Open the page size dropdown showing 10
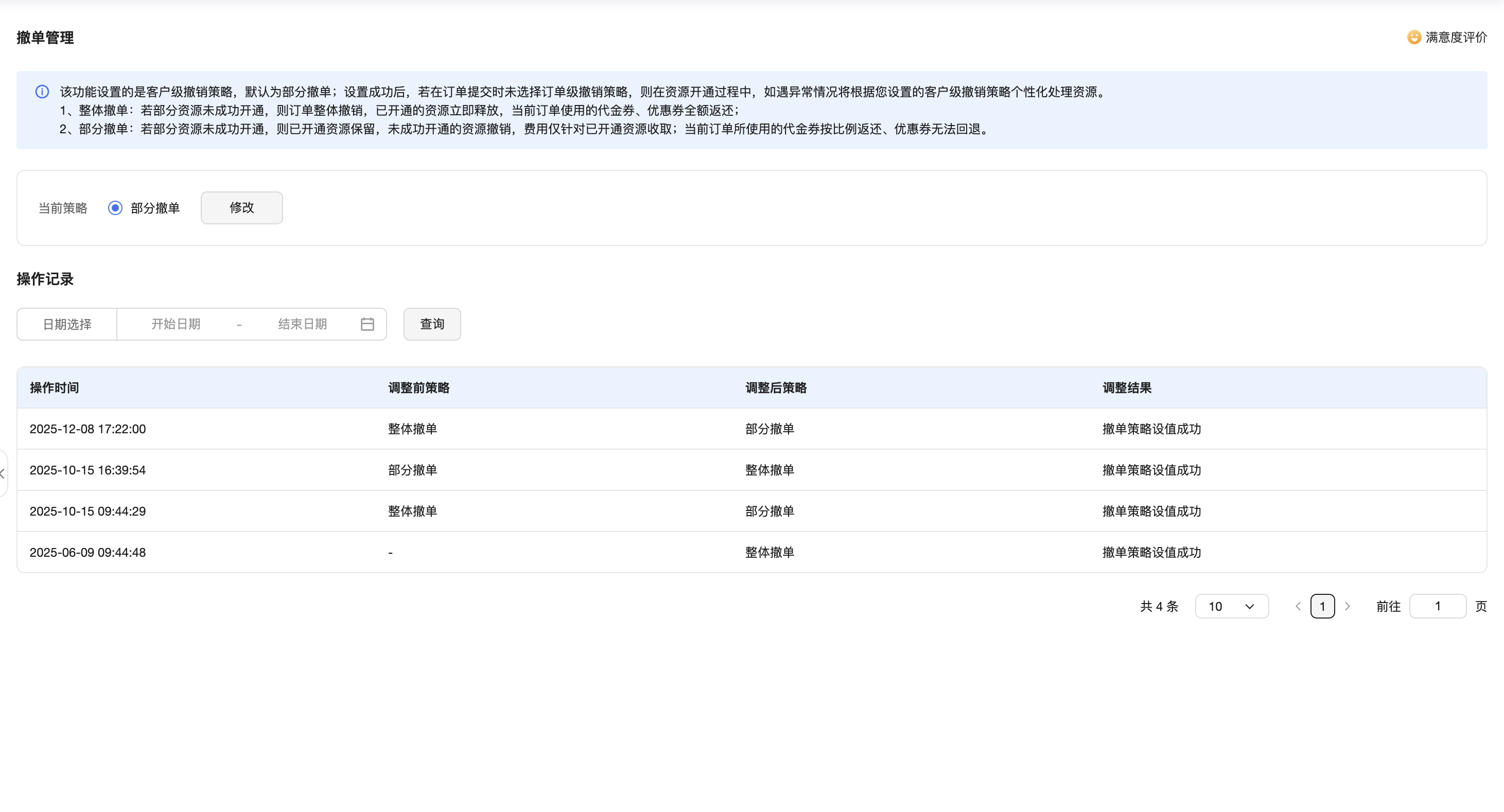Screen dimensions: 1504x812 1231,607
